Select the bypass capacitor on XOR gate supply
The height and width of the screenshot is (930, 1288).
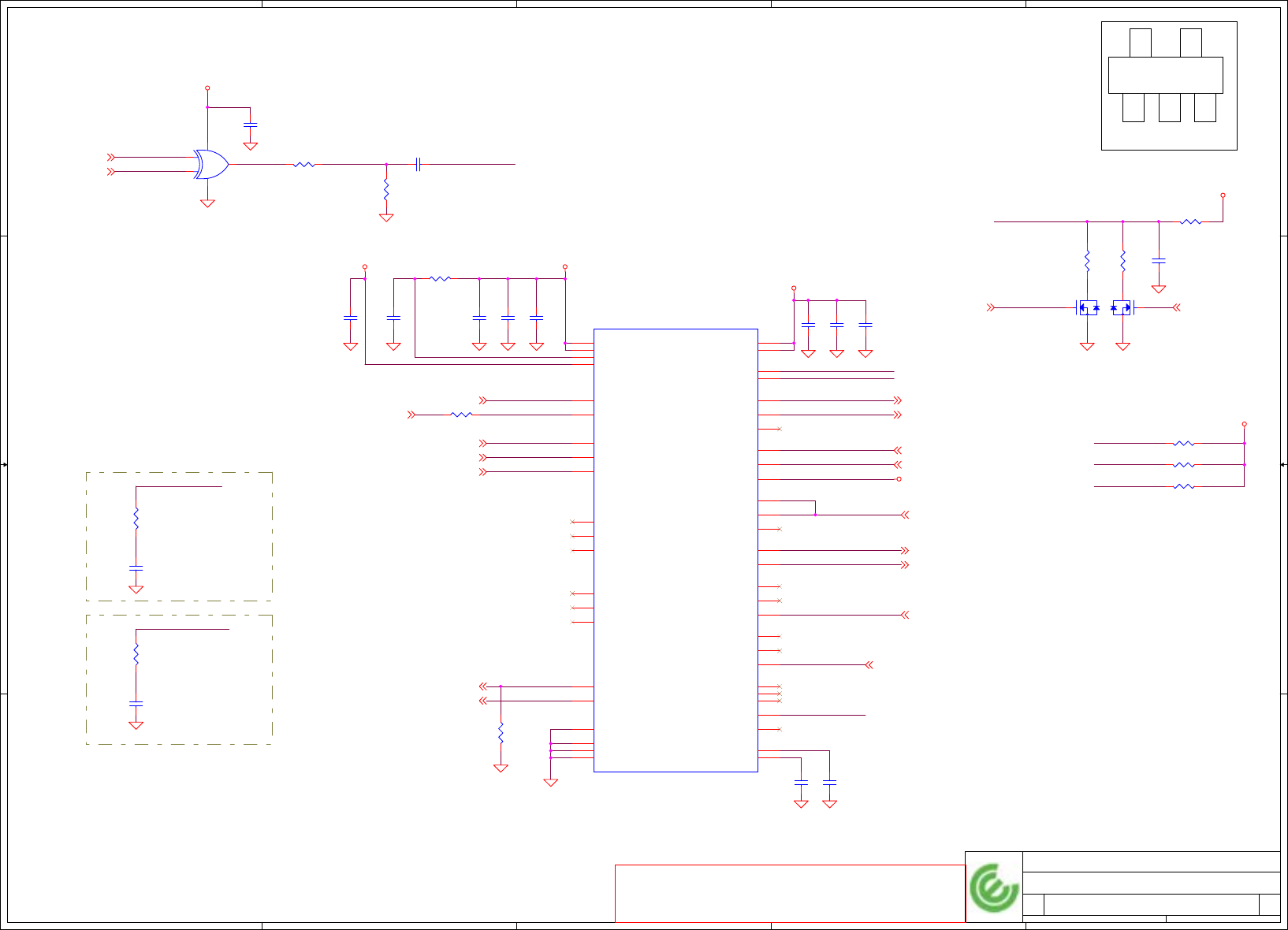(251, 125)
